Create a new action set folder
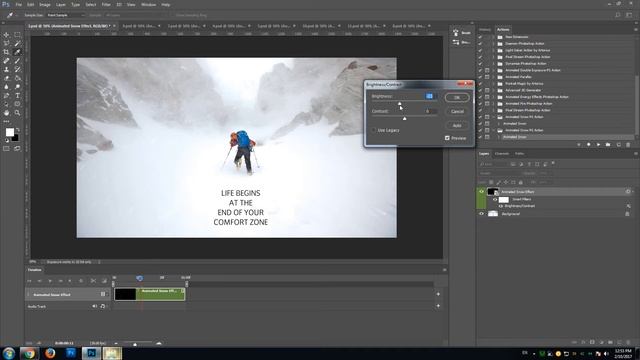This screenshot has width=640, height=360. (608, 144)
